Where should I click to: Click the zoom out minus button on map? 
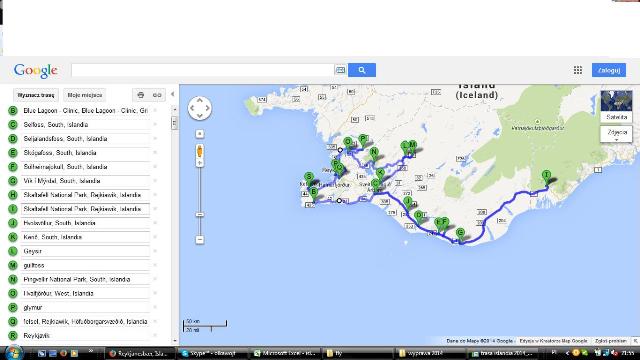(200, 240)
